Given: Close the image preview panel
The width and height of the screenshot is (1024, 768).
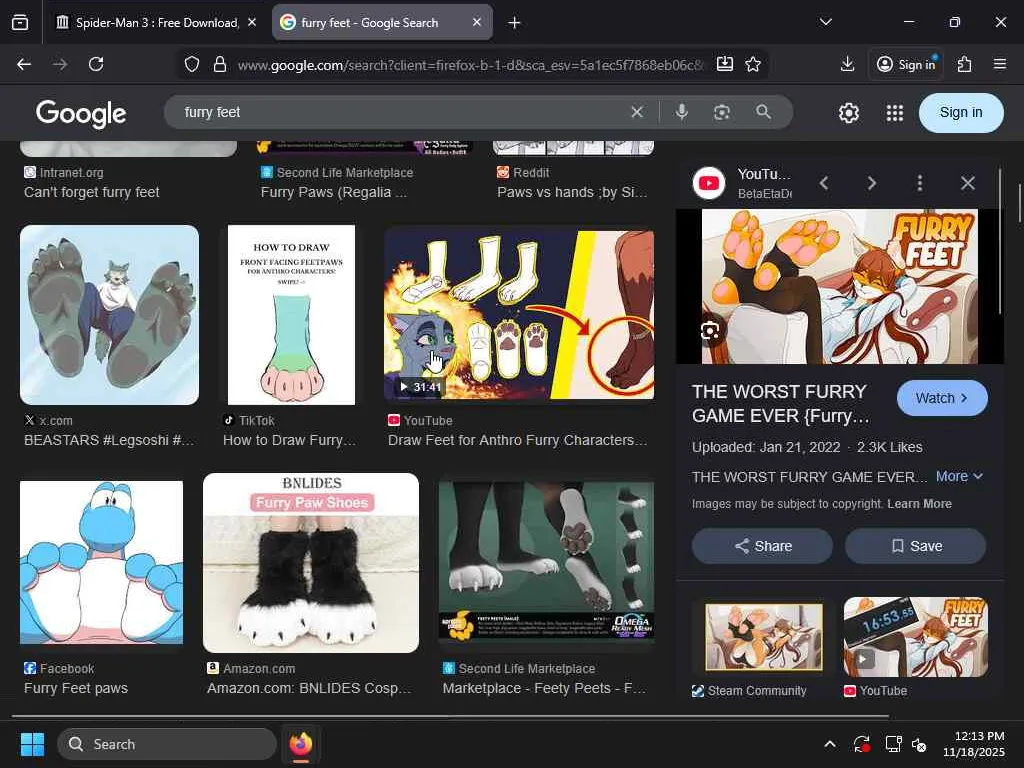Looking at the screenshot, I should (968, 184).
